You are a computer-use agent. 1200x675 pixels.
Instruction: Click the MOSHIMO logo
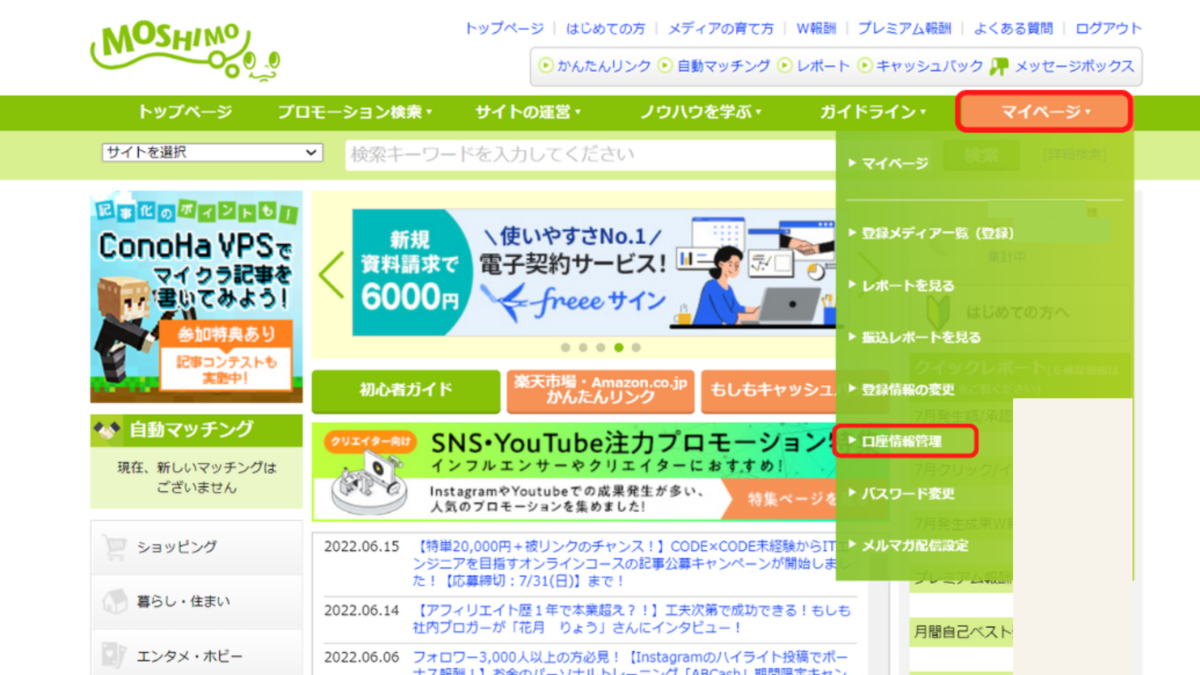coord(185,52)
